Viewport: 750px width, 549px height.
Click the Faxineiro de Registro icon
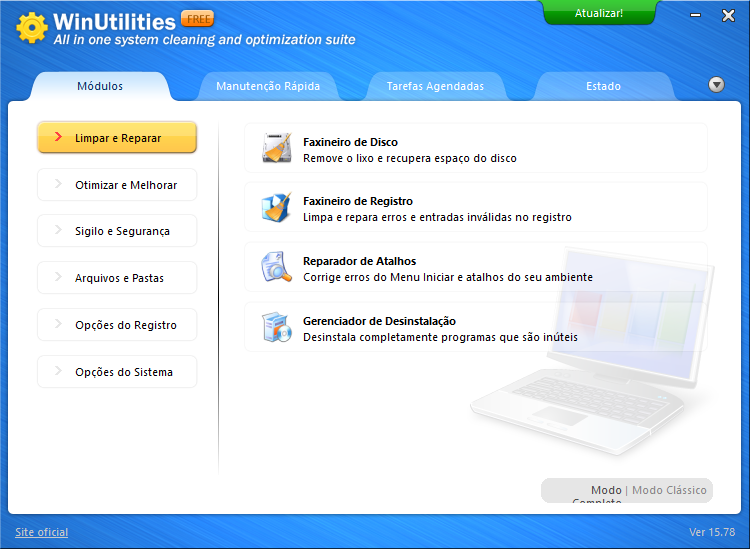[276, 207]
